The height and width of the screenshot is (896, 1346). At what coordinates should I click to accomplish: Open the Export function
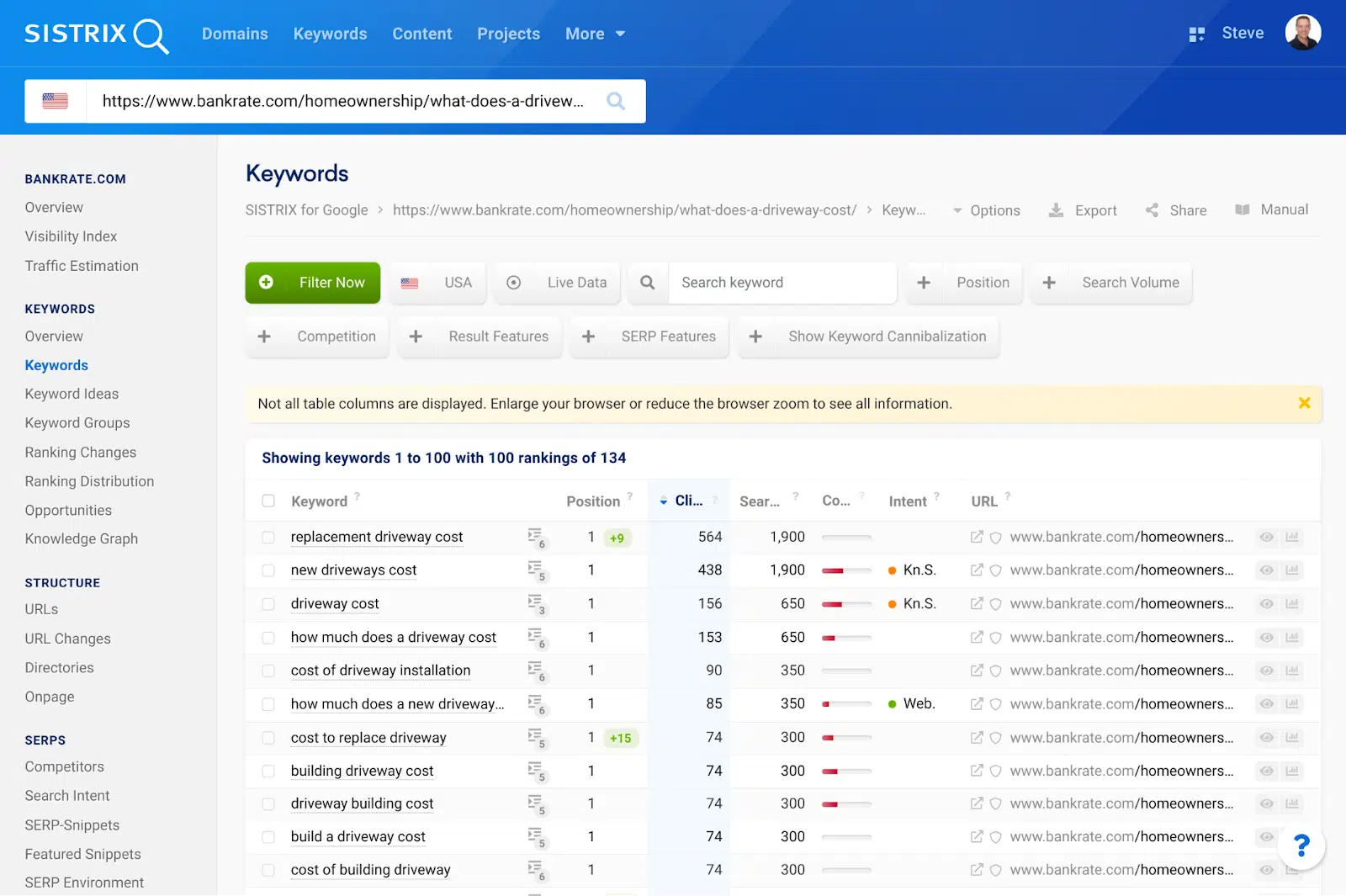point(1084,210)
